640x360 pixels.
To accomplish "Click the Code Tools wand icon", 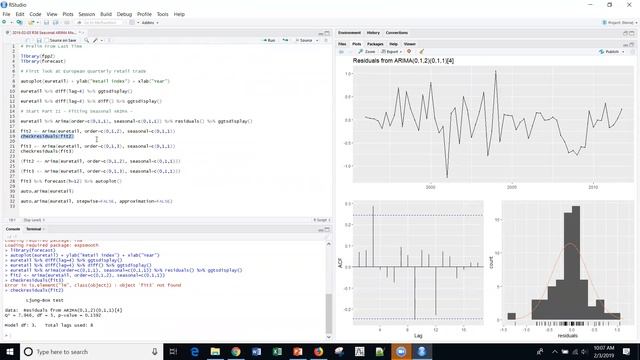I will click(x=95, y=40).
